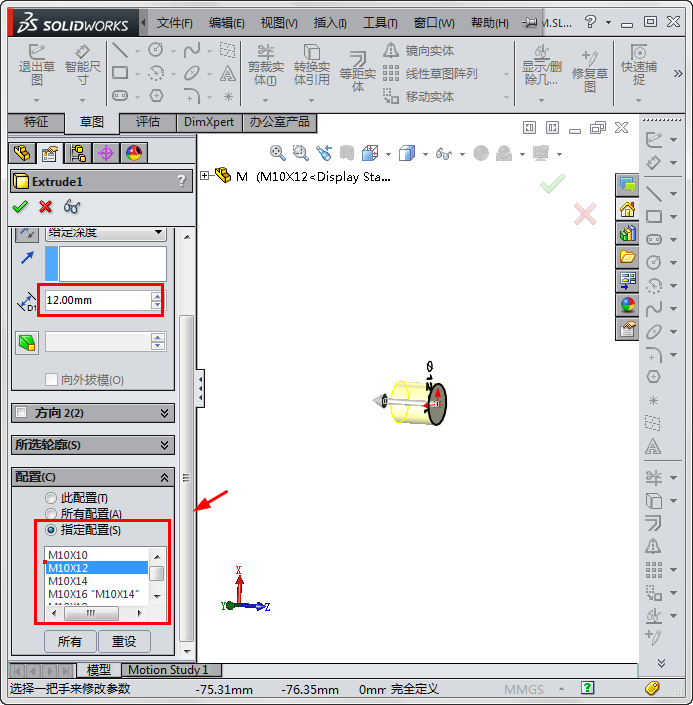The height and width of the screenshot is (705, 693).
Task: Click the 剪裁实体 trim entities tool
Action: [x=265, y=67]
